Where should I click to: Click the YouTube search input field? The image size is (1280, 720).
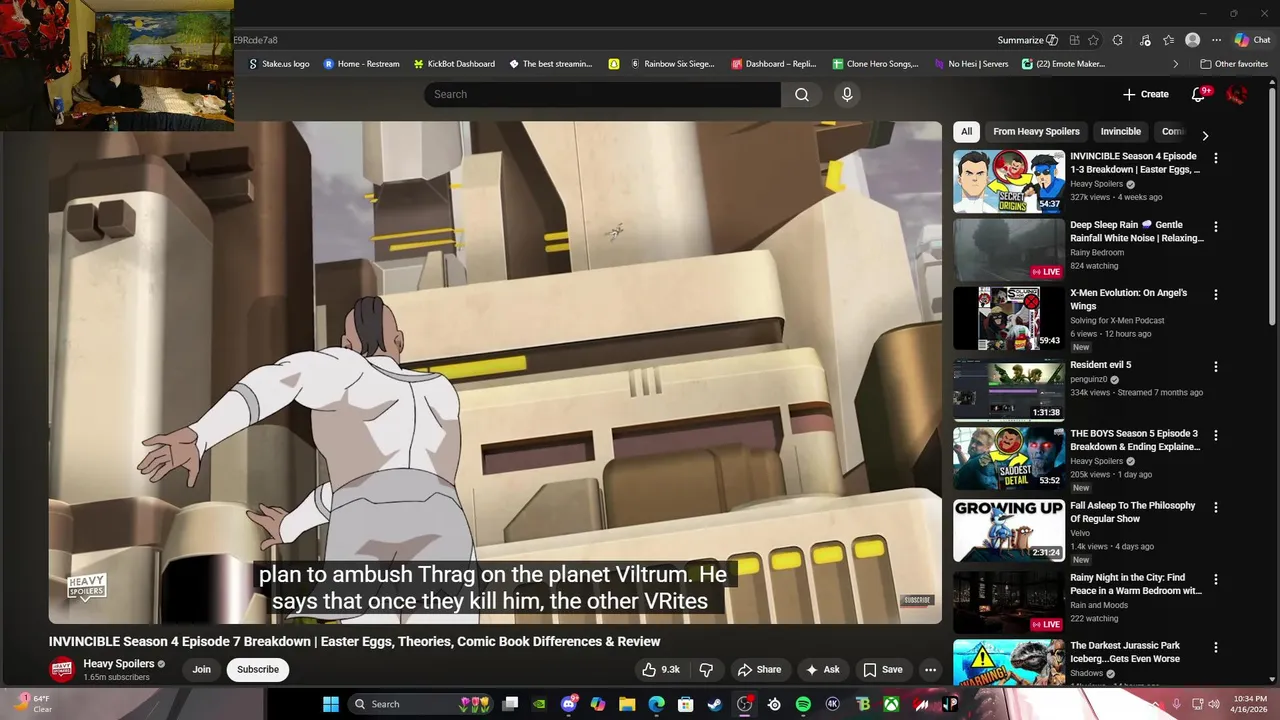click(x=602, y=94)
